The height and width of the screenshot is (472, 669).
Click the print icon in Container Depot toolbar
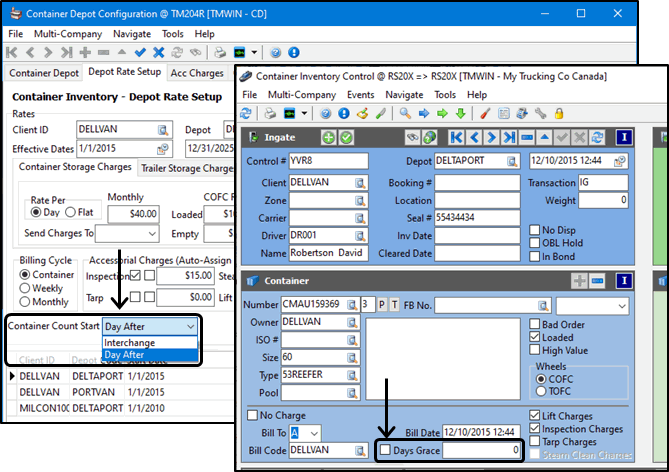click(x=221, y=52)
